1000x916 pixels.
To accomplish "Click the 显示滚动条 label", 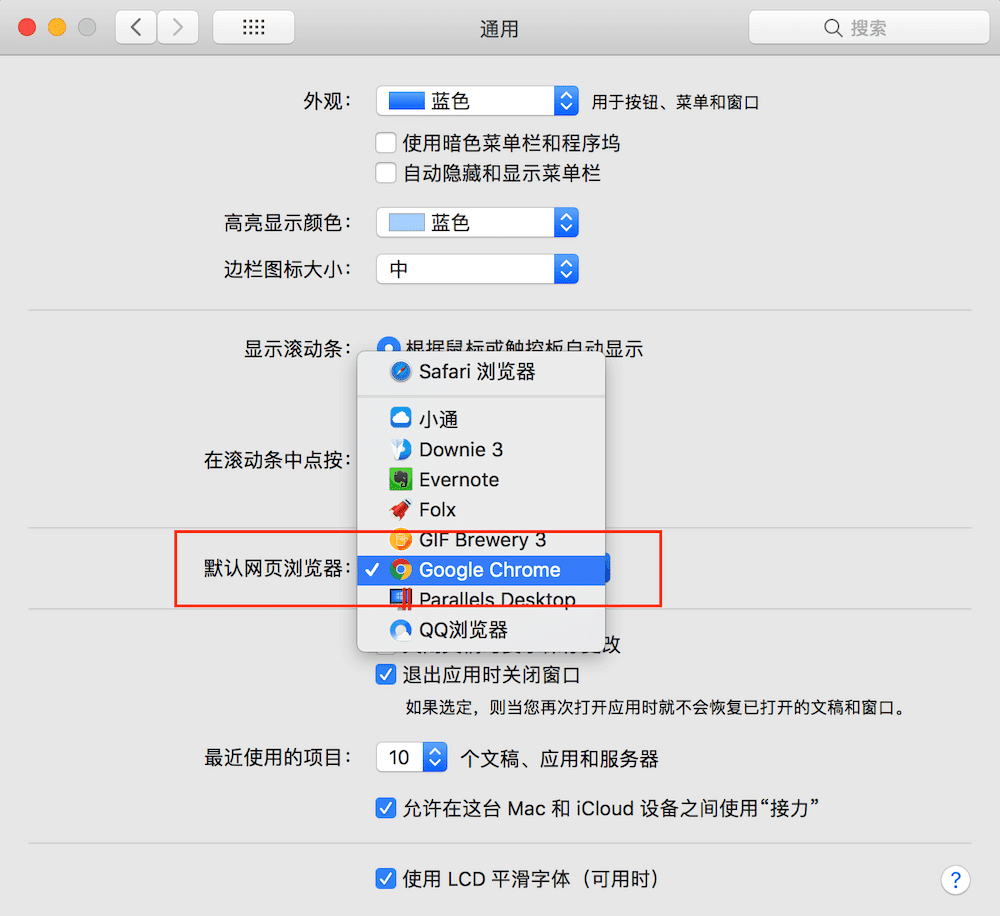I will coord(297,349).
